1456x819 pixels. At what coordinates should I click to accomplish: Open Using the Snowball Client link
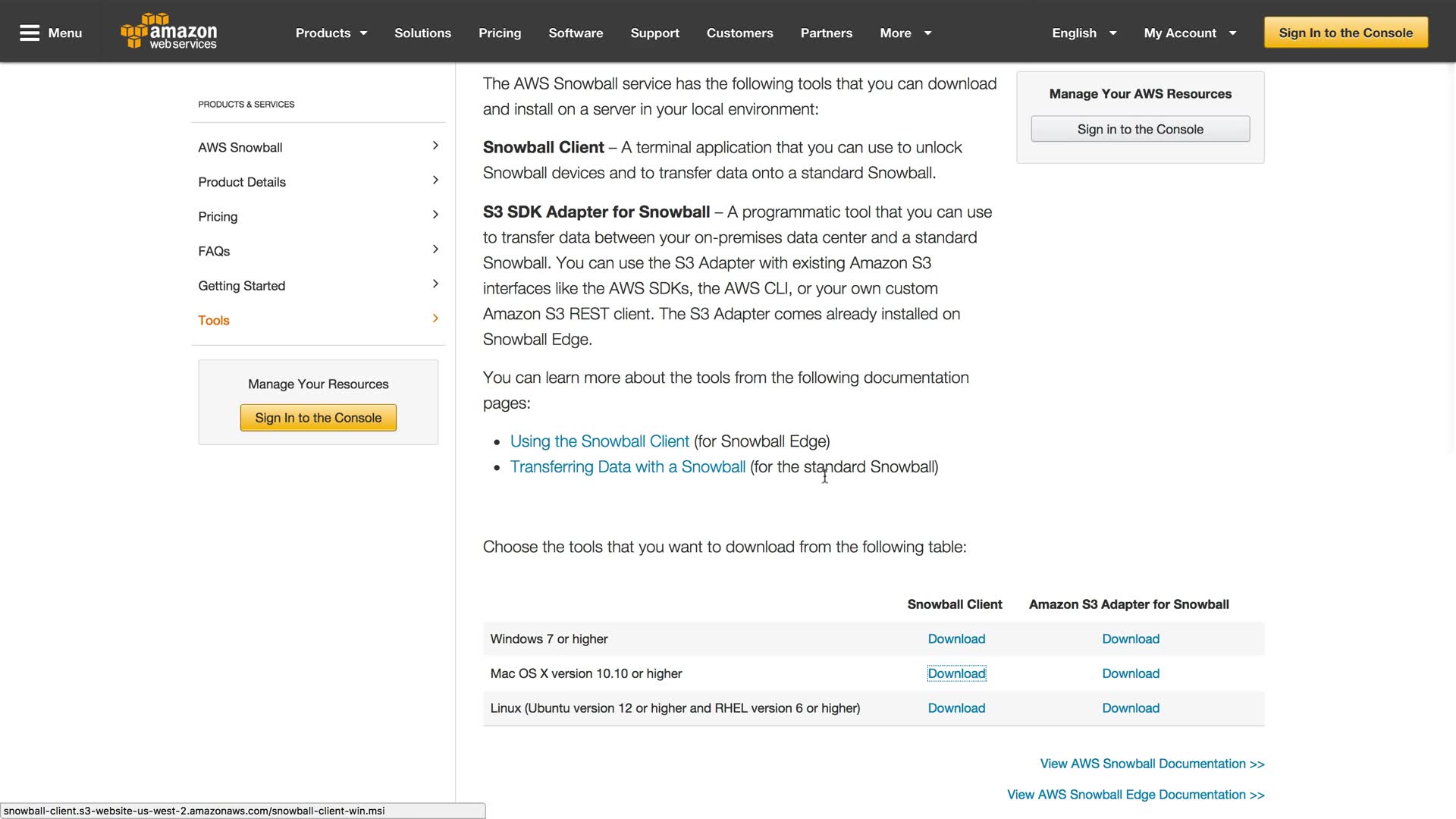click(599, 441)
